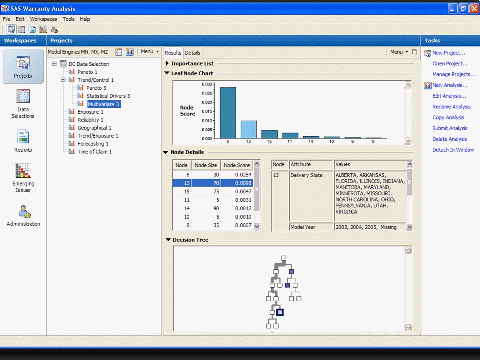This screenshot has width=480, height=360.
Task: Click the table view icon beside the project name
Action: 119,52
